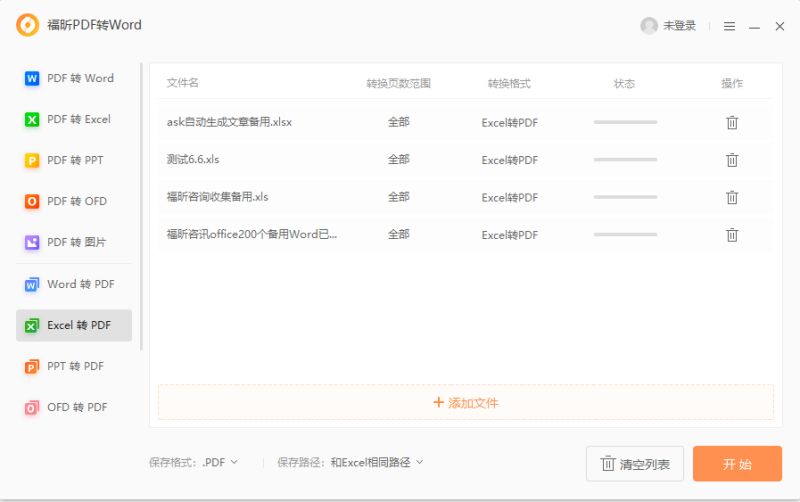Screen dimensions: 800x502
Task: Go to Word 转 PDF tab
Action: point(73,284)
